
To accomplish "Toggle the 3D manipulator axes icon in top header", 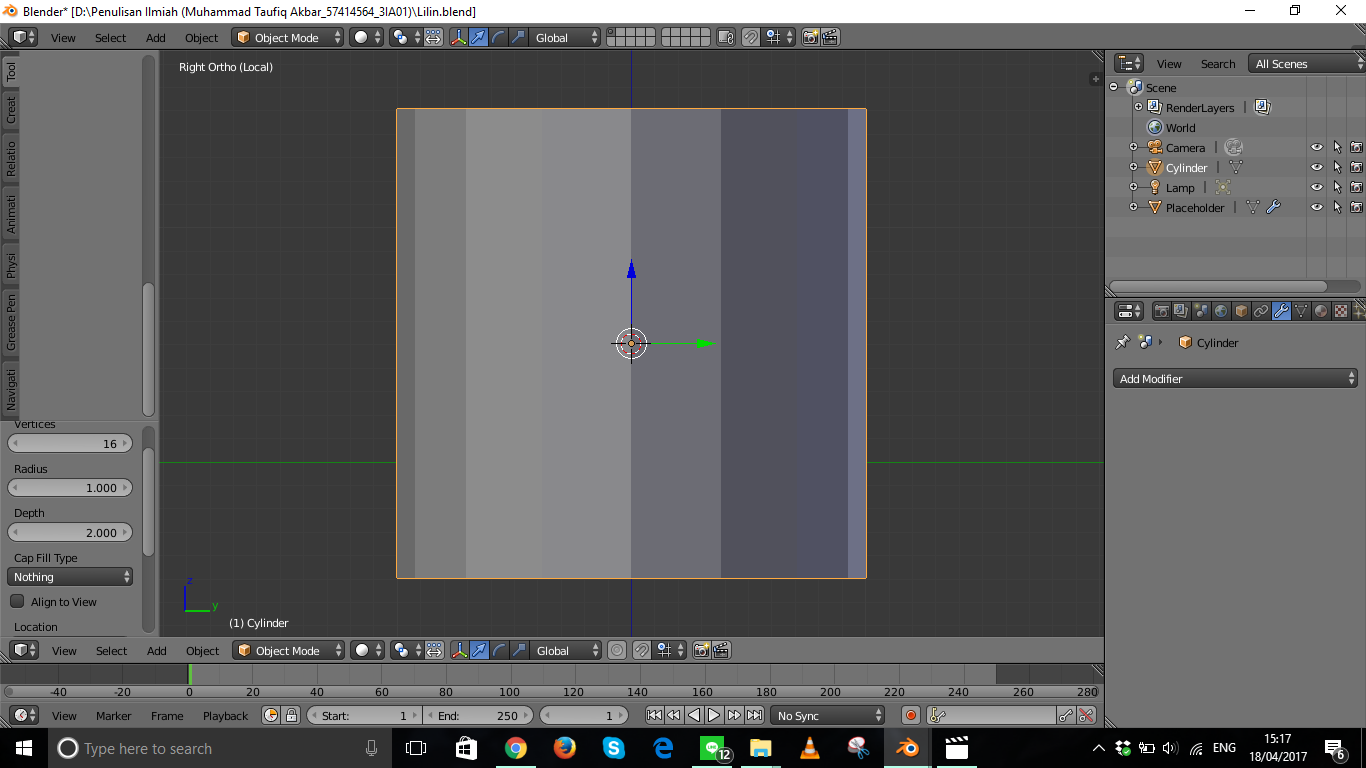I will point(459,37).
